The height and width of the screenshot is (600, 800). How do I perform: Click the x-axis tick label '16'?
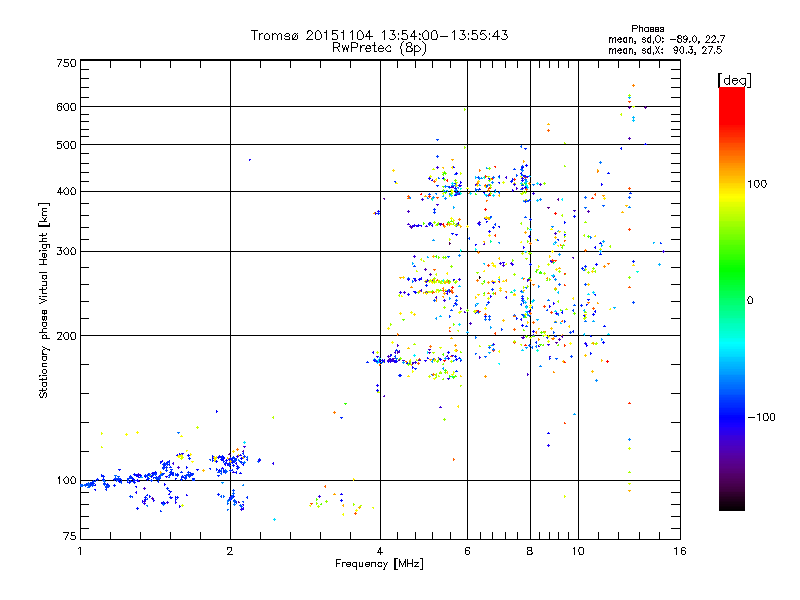pos(680,551)
